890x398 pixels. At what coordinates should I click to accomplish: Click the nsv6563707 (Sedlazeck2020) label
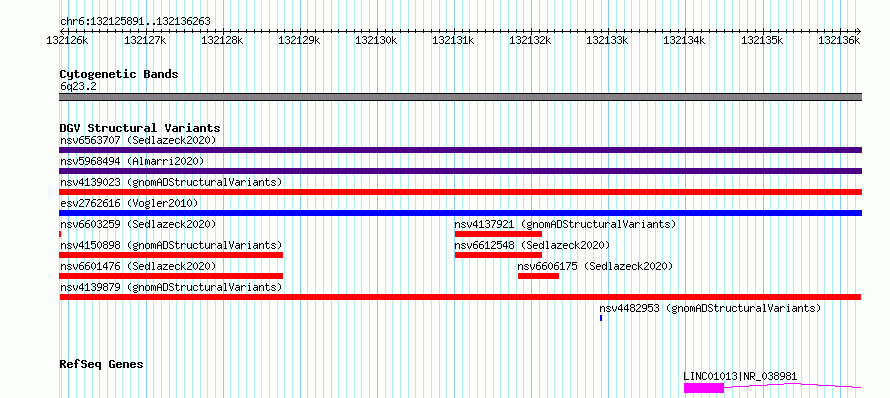[x=138, y=140]
